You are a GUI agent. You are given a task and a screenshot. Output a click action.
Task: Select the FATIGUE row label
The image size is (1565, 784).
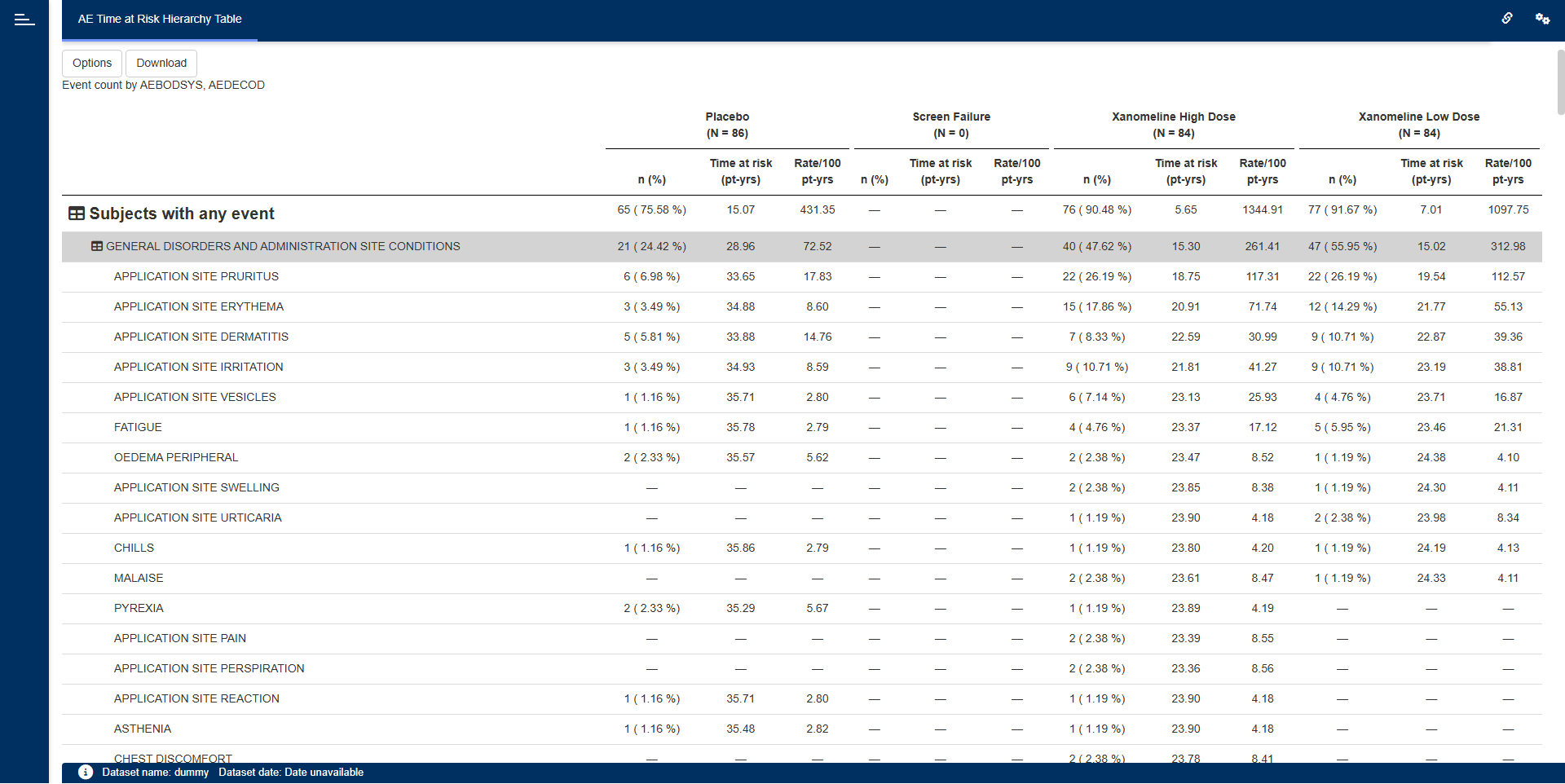tap(138, 427)
